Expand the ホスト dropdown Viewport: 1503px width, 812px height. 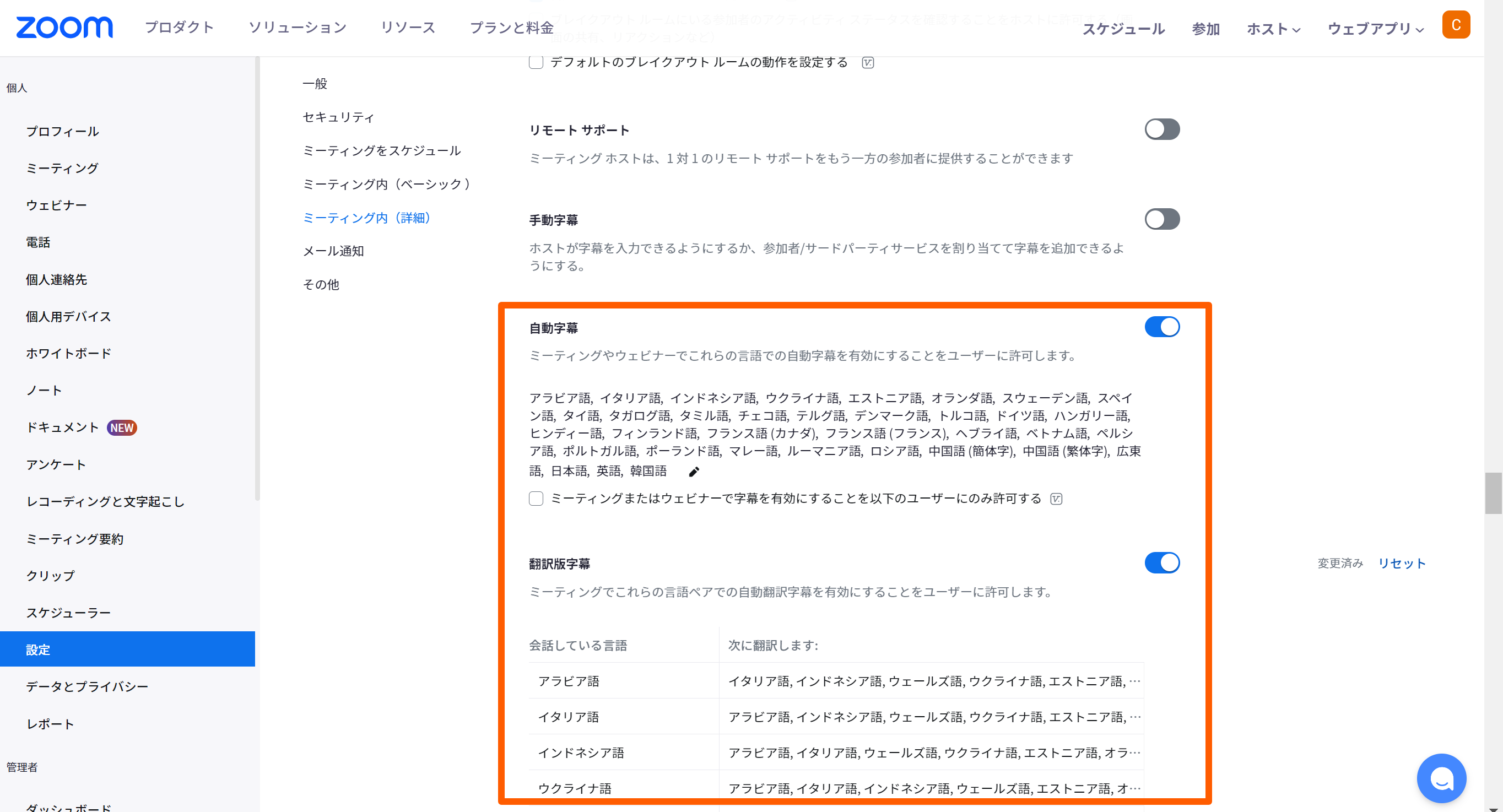click(x=1273, y=29)
